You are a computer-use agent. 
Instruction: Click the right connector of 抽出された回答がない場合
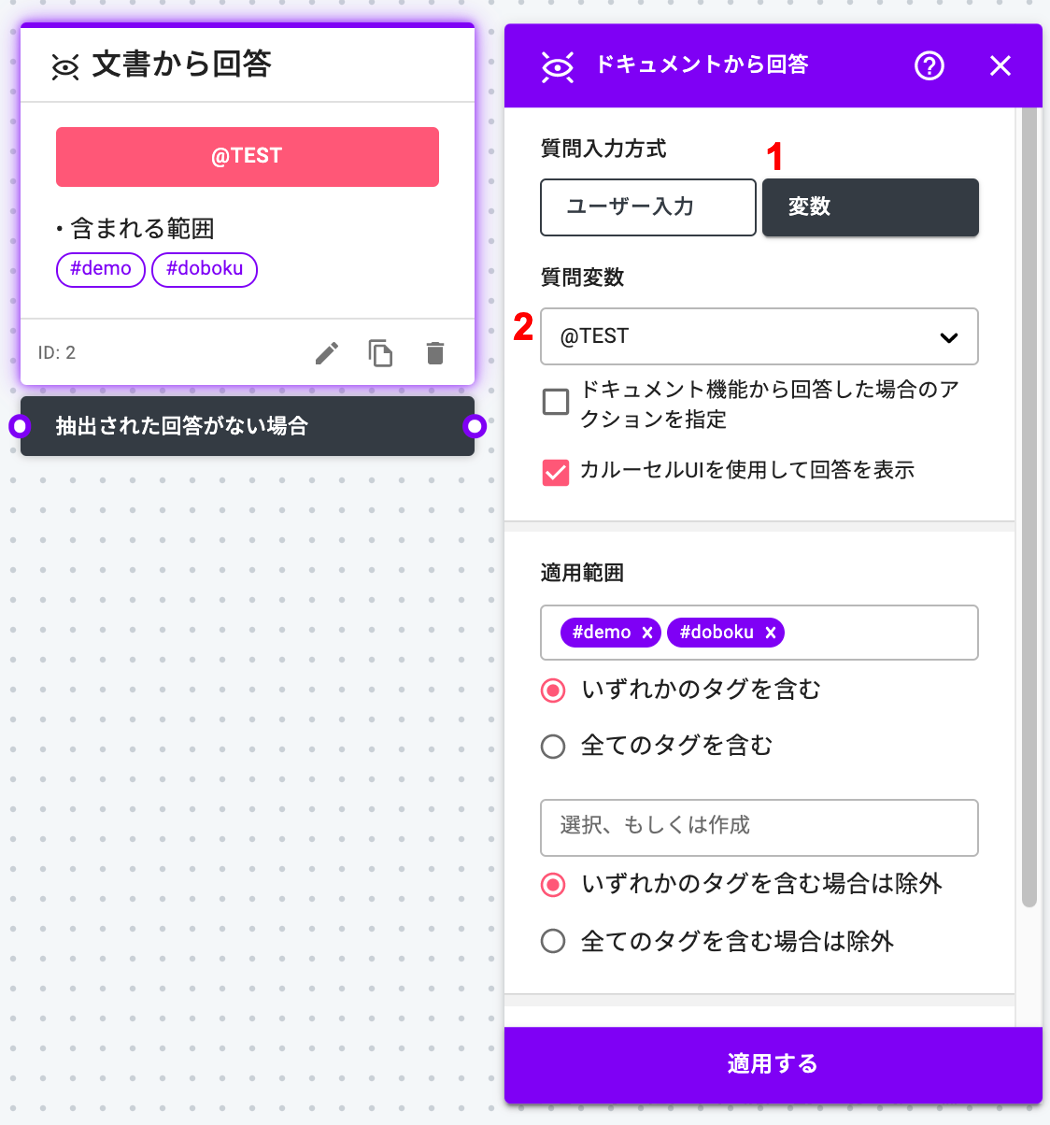pos(474,426)
